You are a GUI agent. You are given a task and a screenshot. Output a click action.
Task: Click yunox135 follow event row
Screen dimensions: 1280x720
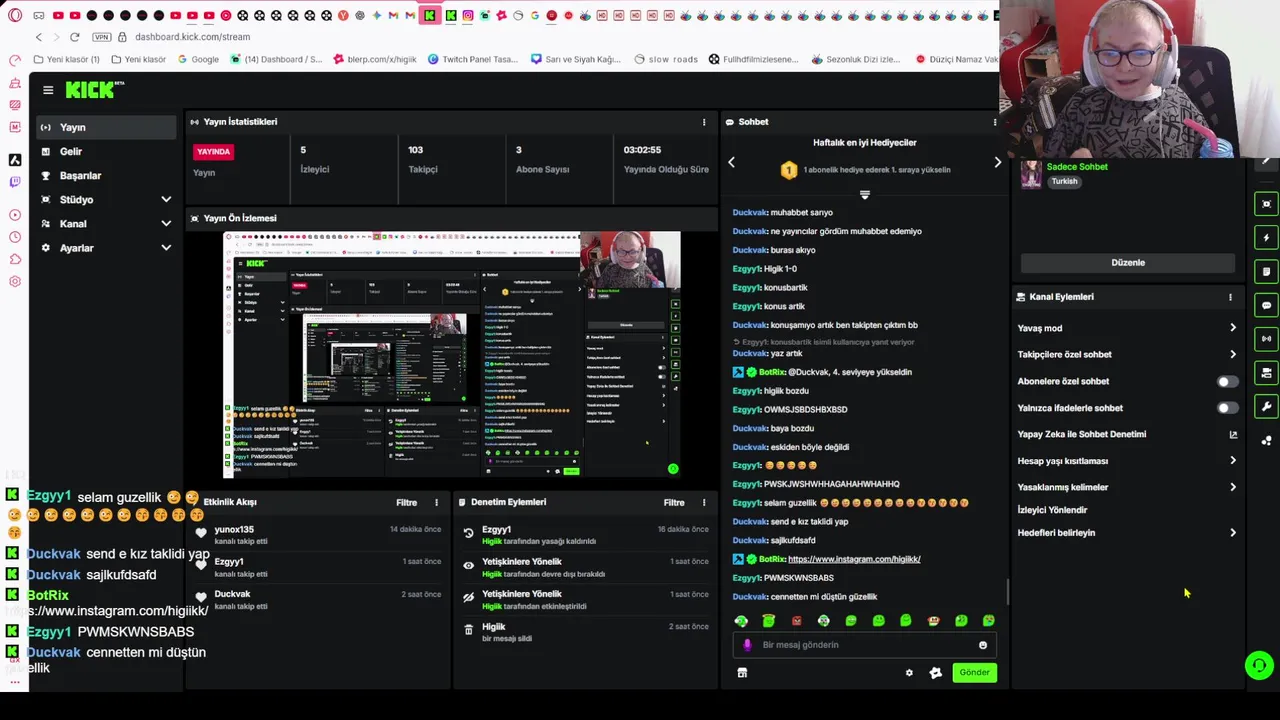pyautogui.click(x=318, y=536)
